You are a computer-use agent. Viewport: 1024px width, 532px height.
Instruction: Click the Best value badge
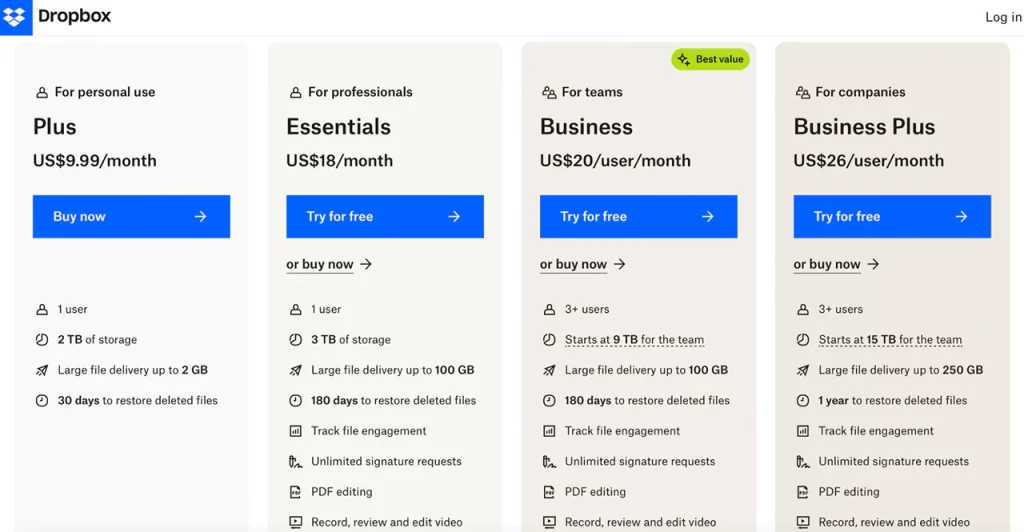(x=710, y=59)
